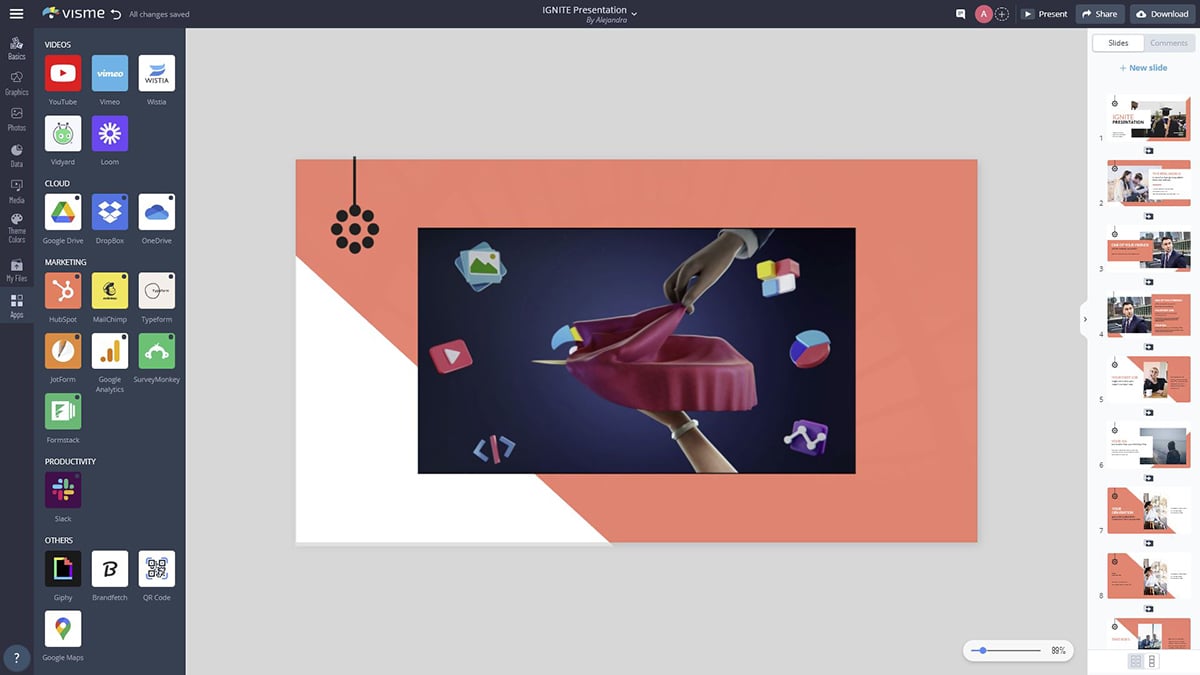
Task: Connect the Google Drive app
Action: (63, 212)
